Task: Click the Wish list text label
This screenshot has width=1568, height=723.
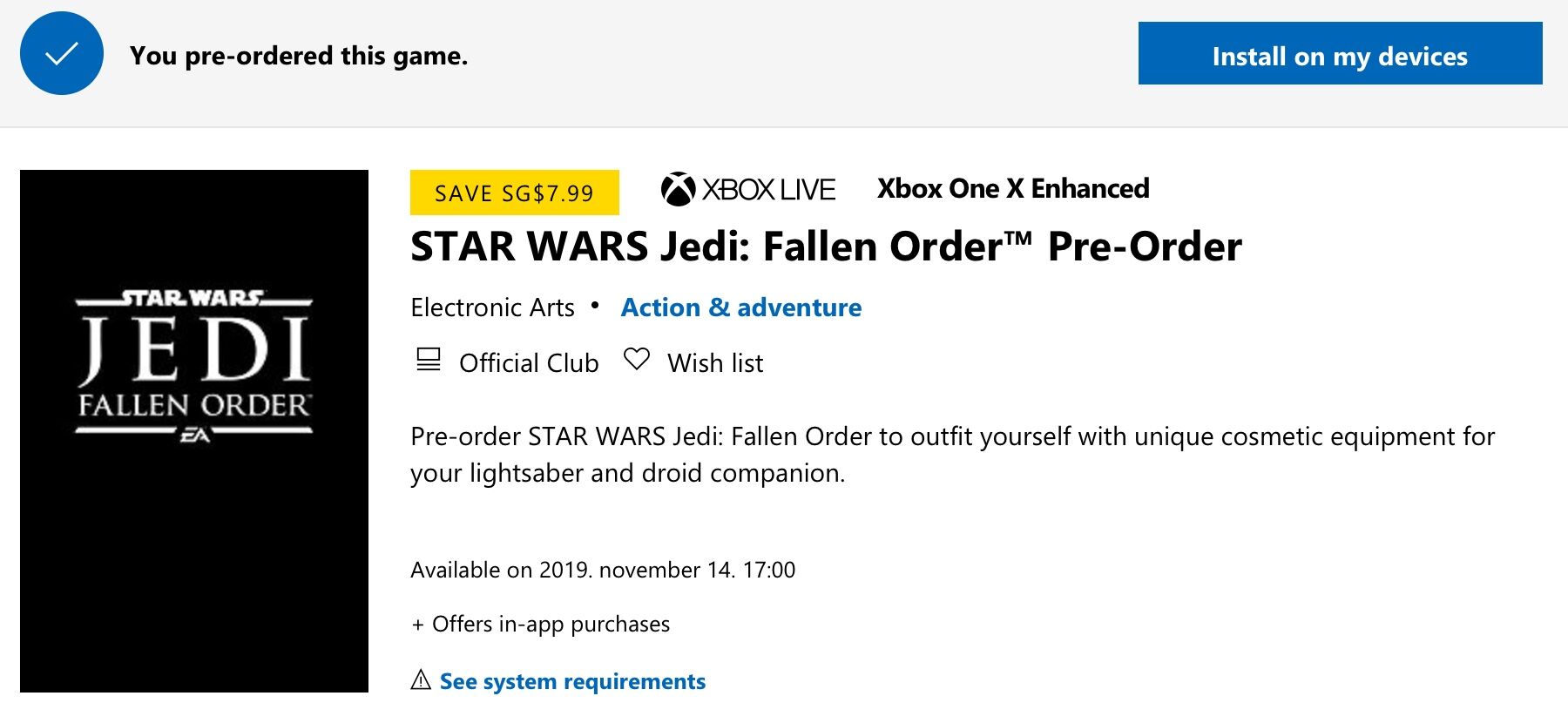Action: click(715, 362)
